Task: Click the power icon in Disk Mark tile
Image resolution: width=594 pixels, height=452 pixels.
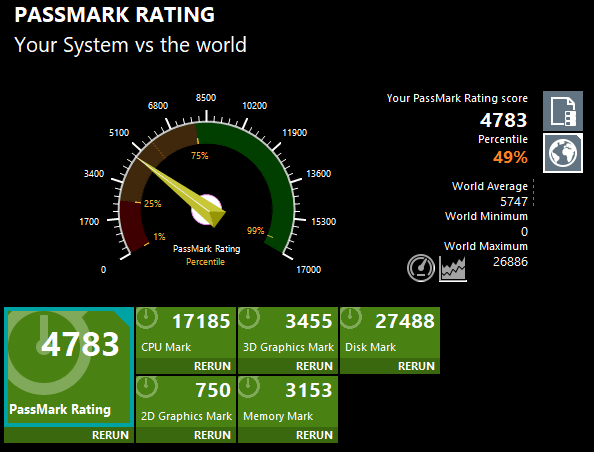Action: pos(350,317)
